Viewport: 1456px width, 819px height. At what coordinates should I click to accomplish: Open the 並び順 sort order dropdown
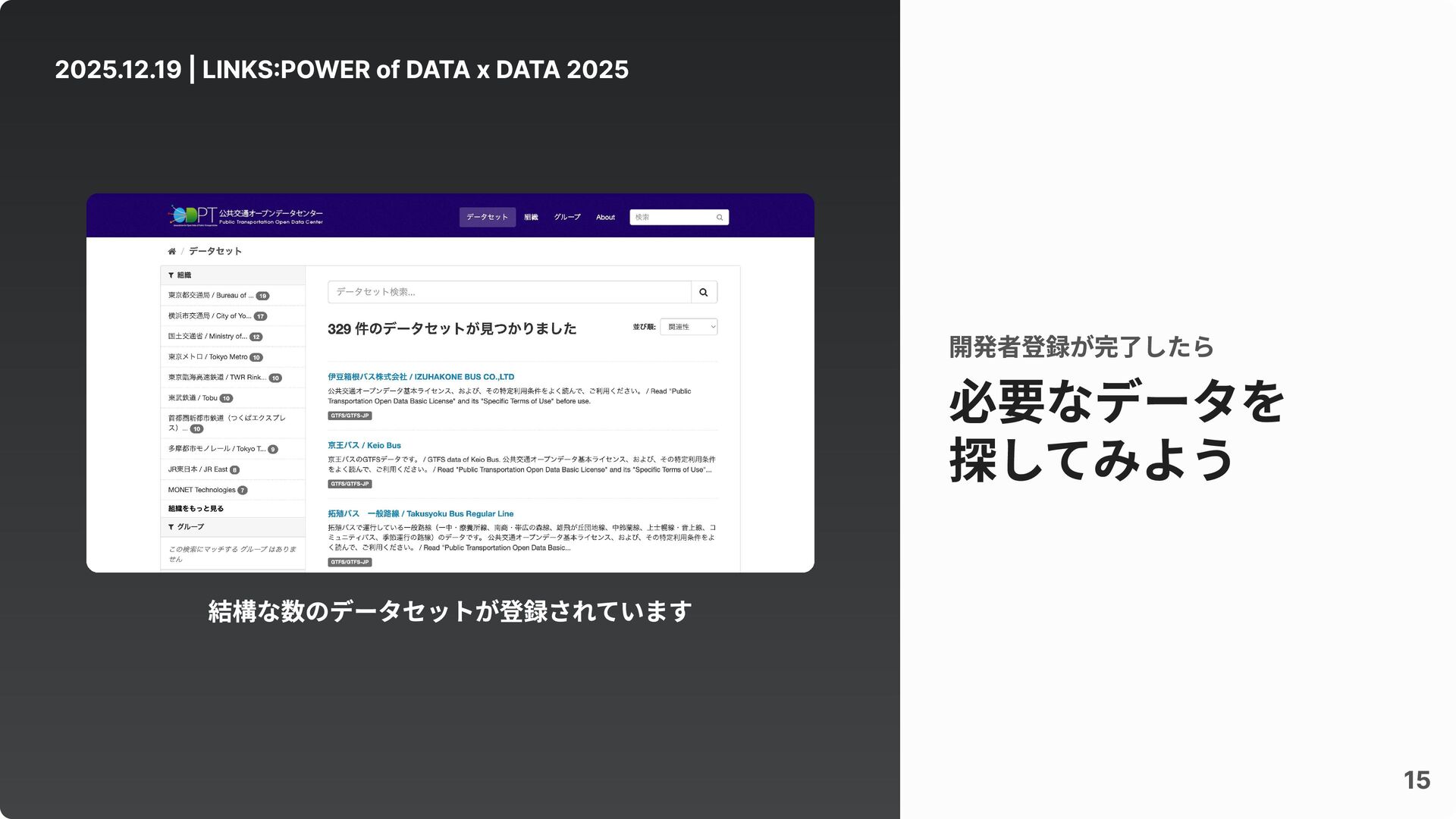pos(688,327)
